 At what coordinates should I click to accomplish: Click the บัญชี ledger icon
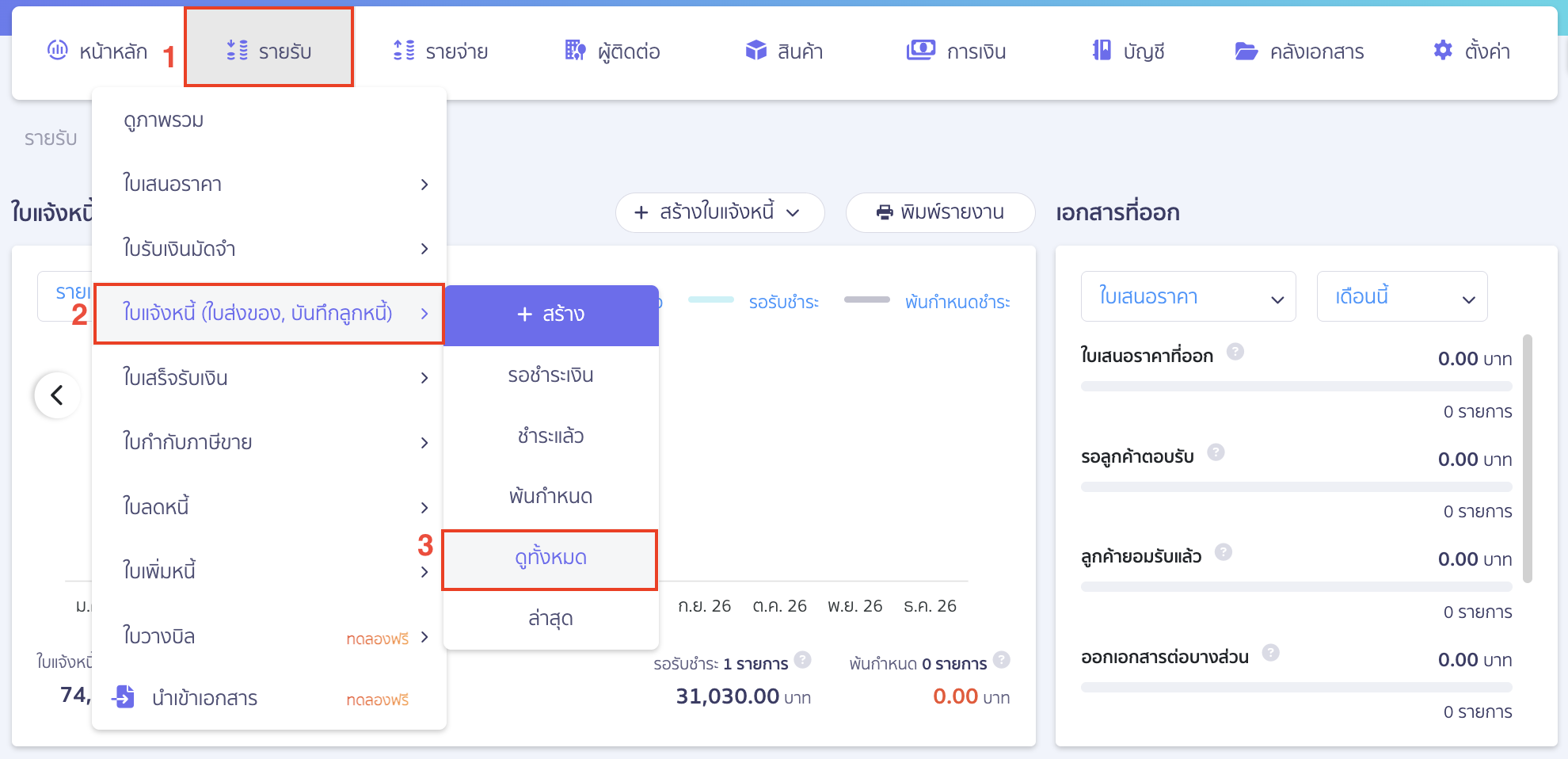click(1102, 50)
